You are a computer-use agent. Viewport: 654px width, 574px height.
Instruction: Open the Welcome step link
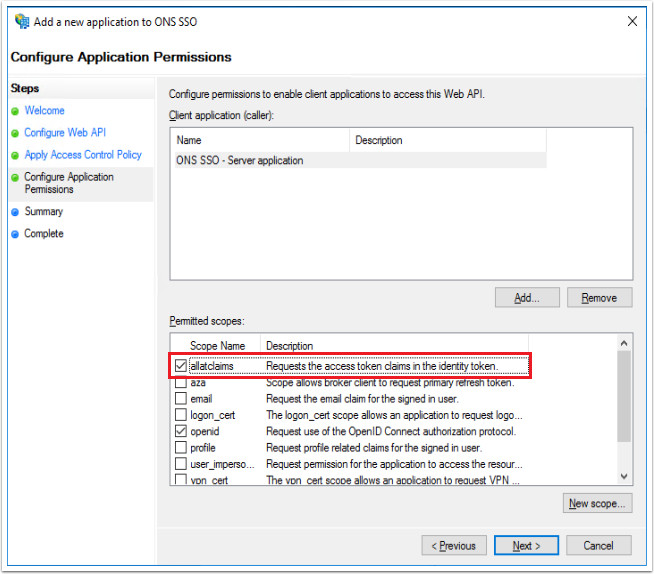[x=44, y=111]
